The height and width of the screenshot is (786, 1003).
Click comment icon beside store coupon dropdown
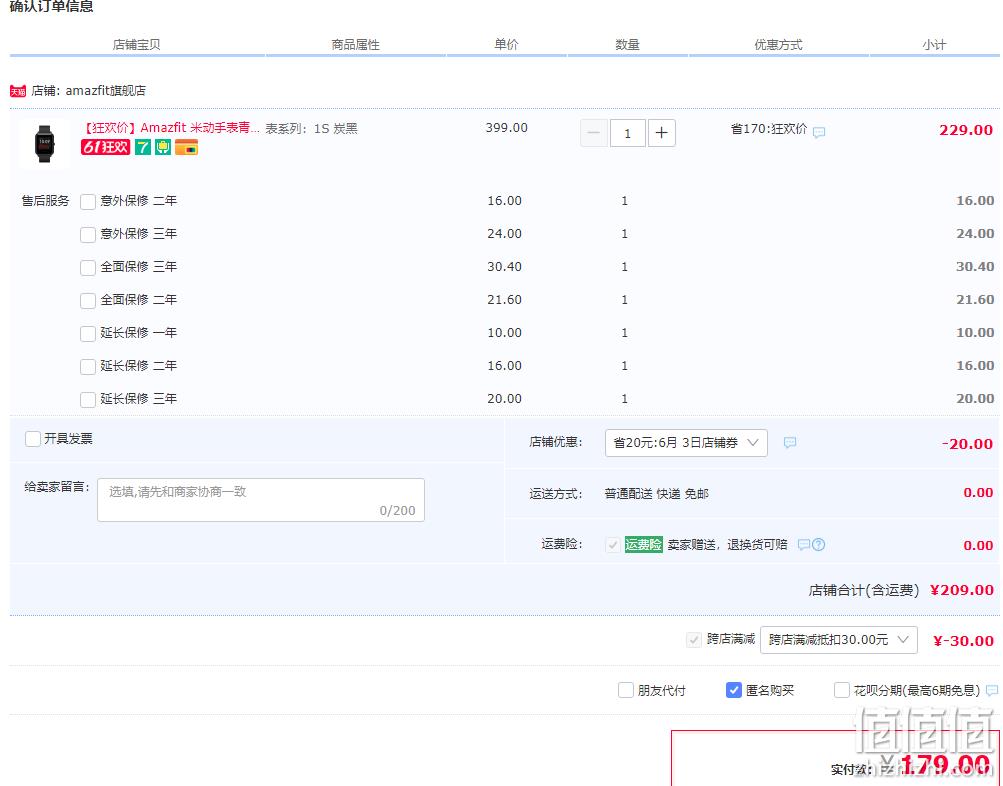point(790,443)
